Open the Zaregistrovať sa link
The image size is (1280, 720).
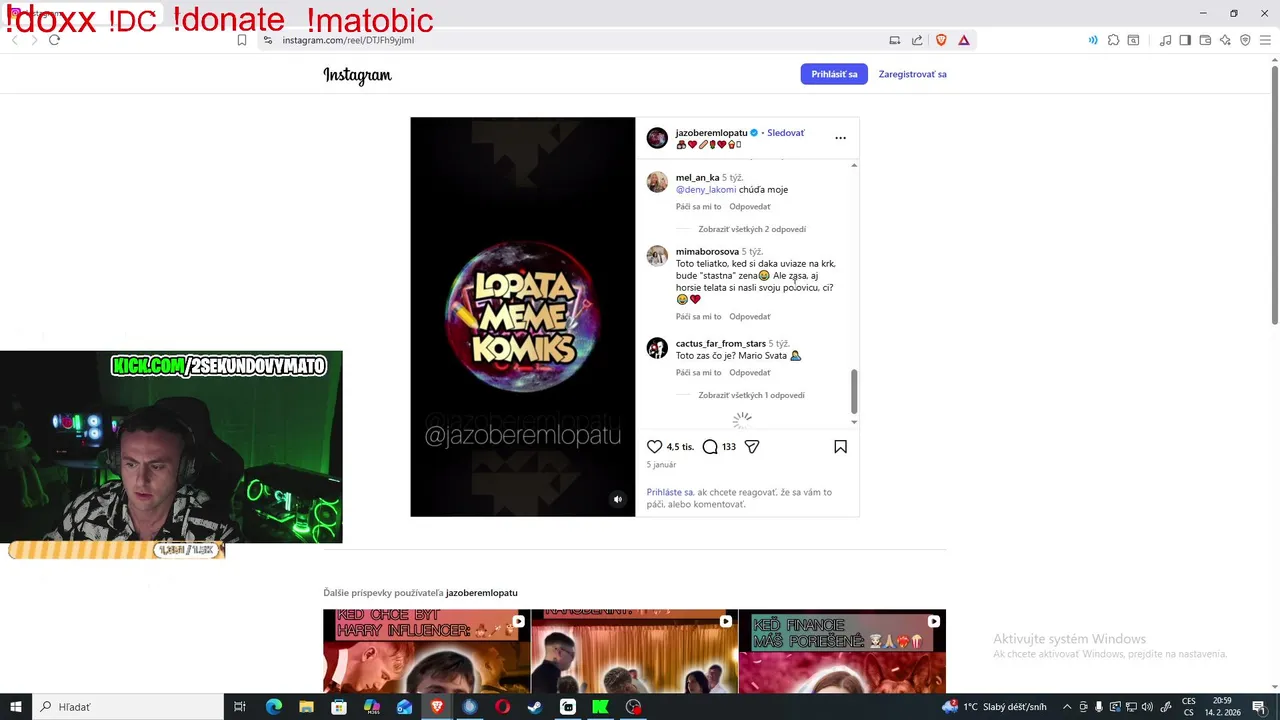coord(912,74)
